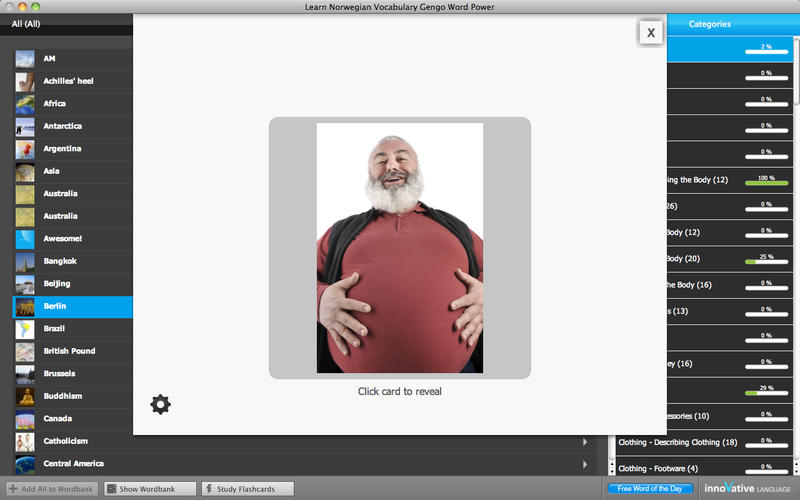This screenshot has width=800, height=500.
Task: Select the word 'Beijing' in list
Action: (x=57, y=284)
